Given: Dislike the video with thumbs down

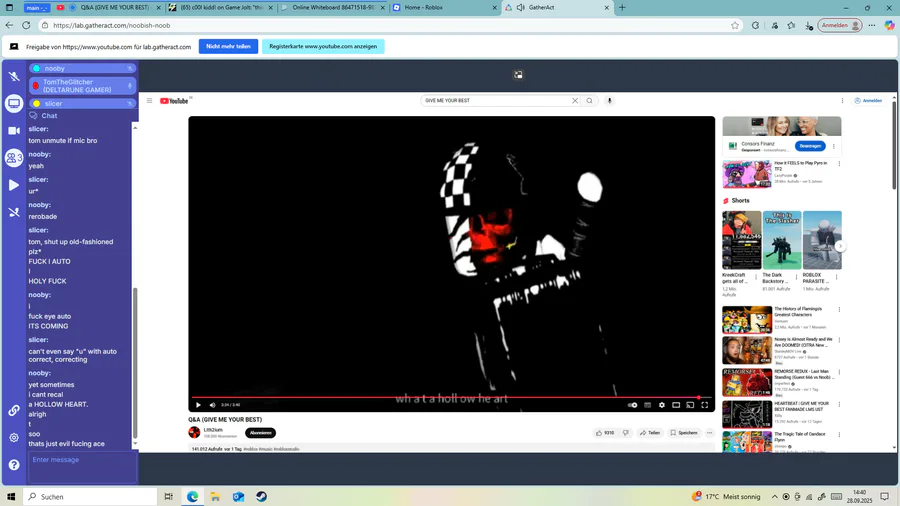Looking at the screenshot, I should (626, 433).
